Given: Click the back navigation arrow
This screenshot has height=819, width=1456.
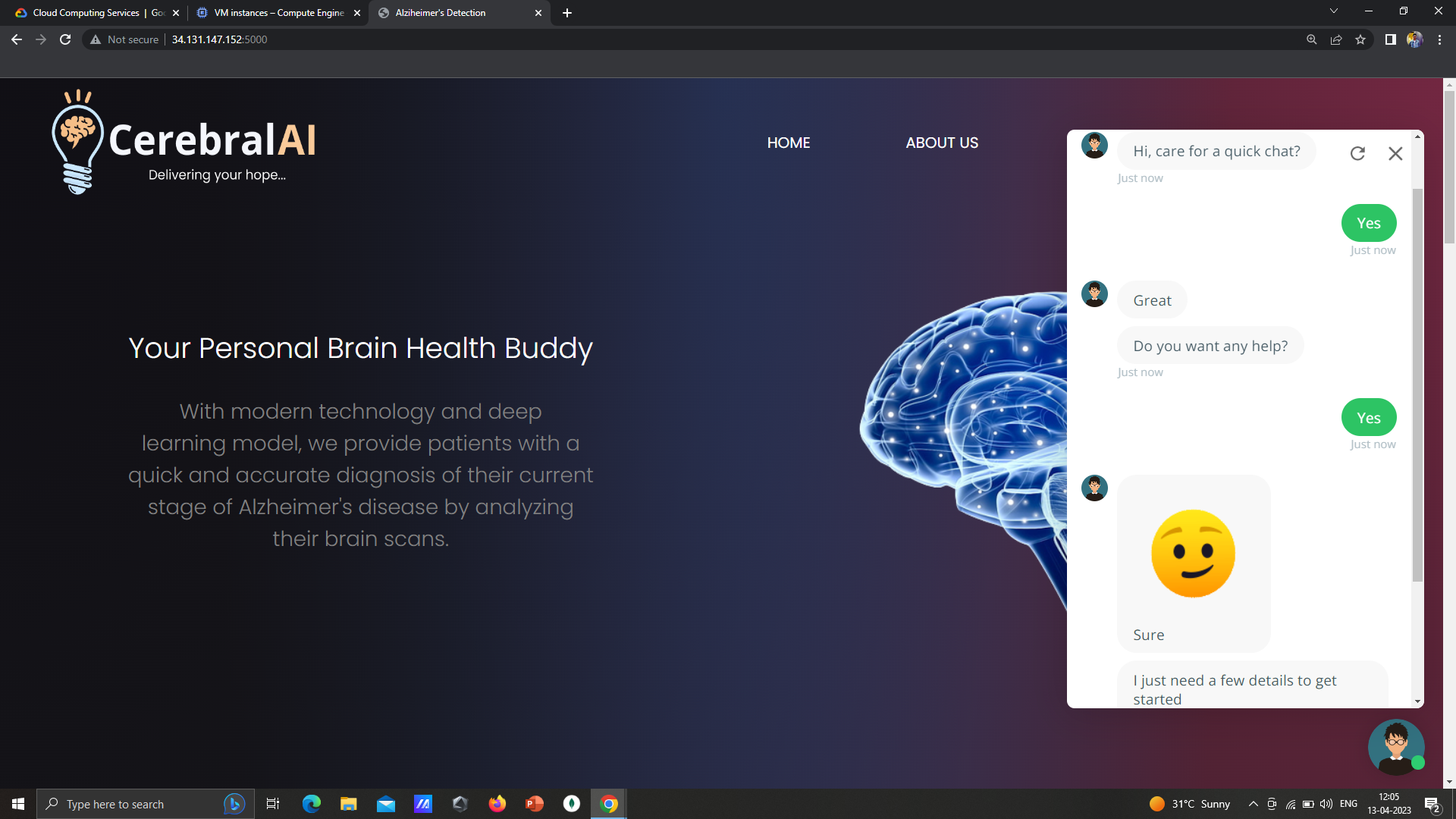Looking at the screenshot, I should coord(16,39).
